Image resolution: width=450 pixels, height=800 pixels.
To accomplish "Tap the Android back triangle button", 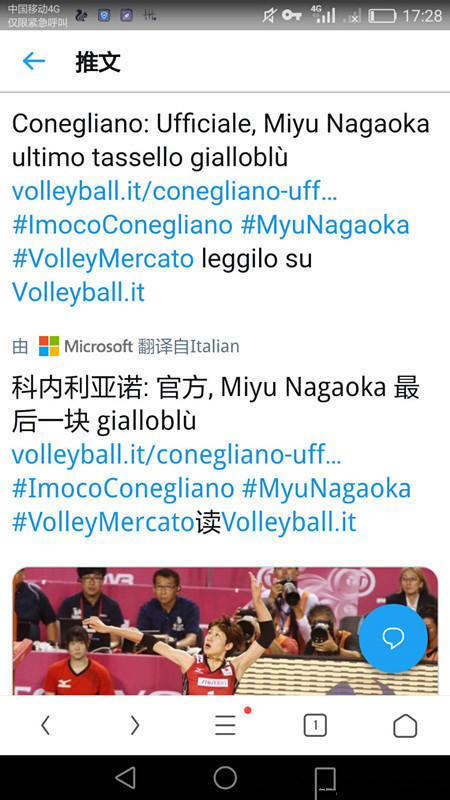I will 125,778.
